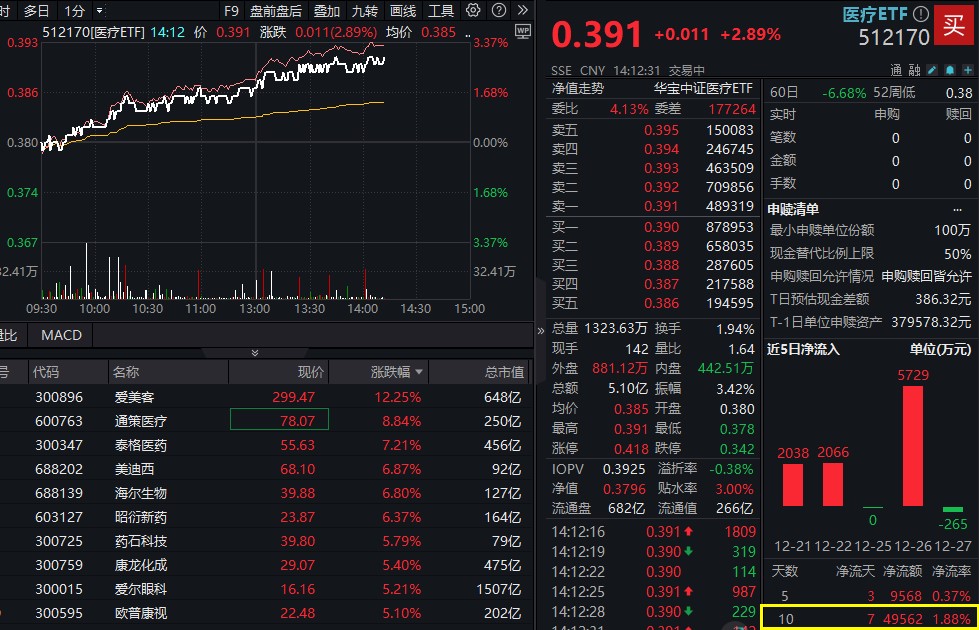Click the red 买 buy button

coord(954,25)
